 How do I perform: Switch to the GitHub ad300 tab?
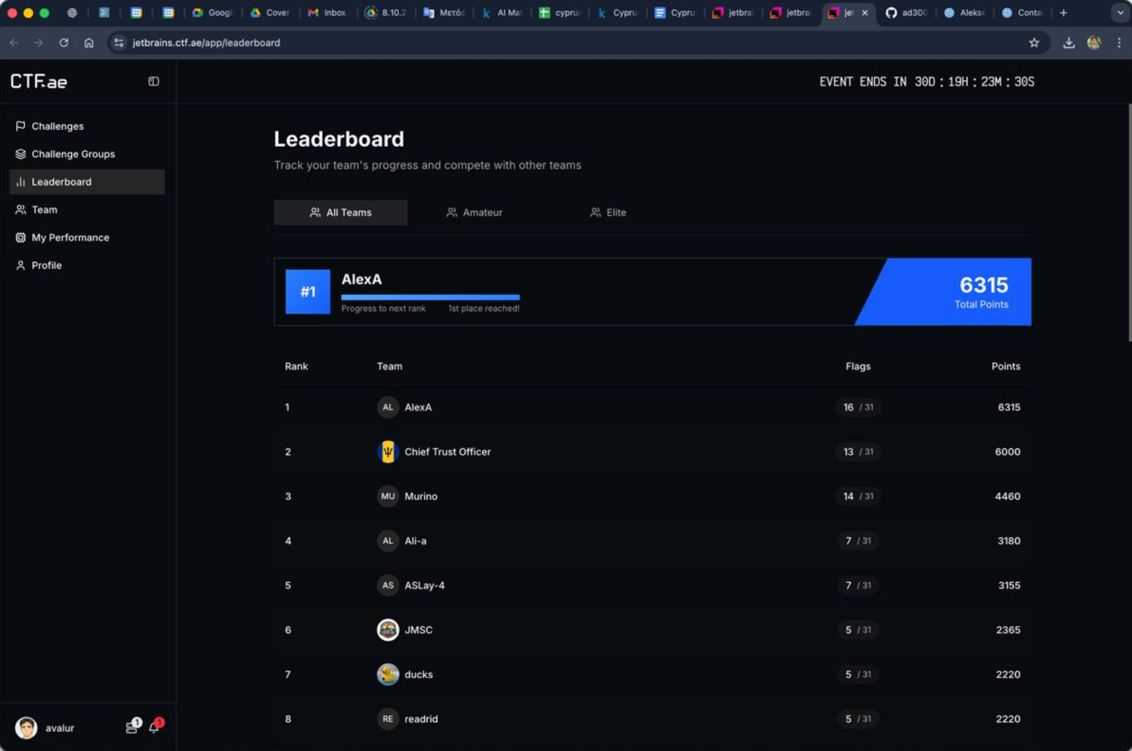906,12
